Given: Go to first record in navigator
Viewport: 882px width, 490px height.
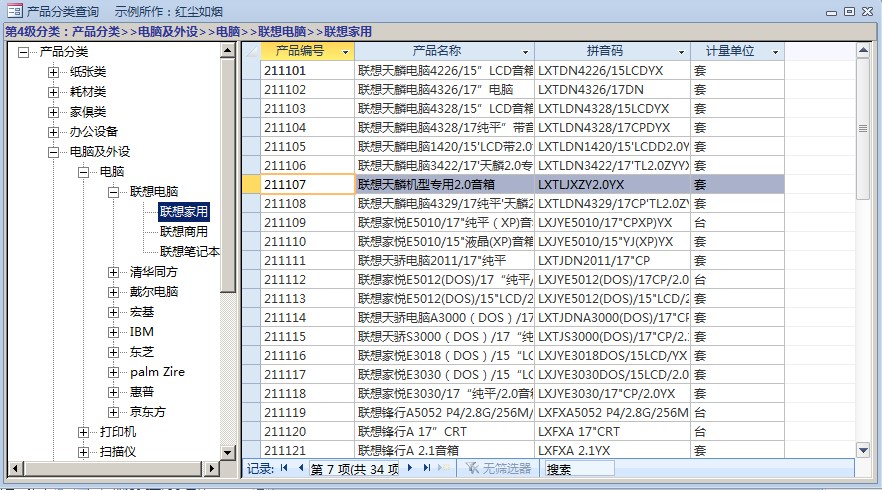Looking at the screenshot, I should click(x=284, y=467).
